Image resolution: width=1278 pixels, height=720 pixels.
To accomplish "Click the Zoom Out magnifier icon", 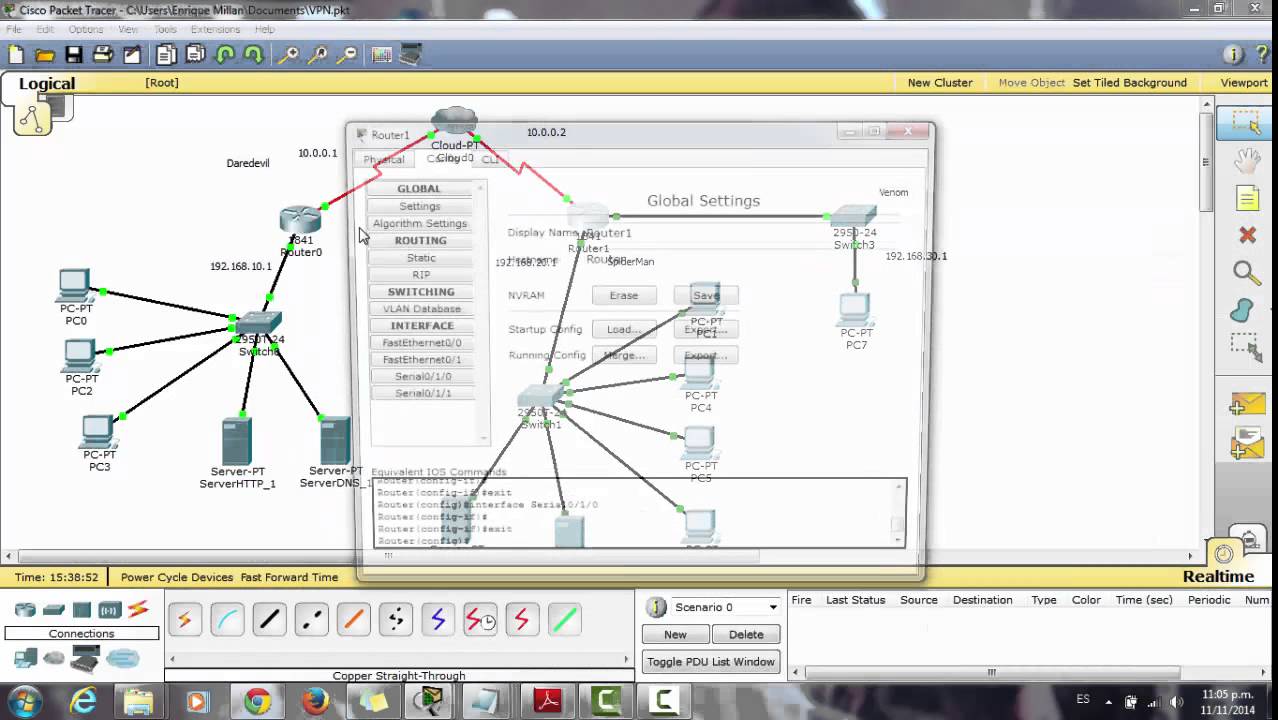I will click(x=348, y=55).
